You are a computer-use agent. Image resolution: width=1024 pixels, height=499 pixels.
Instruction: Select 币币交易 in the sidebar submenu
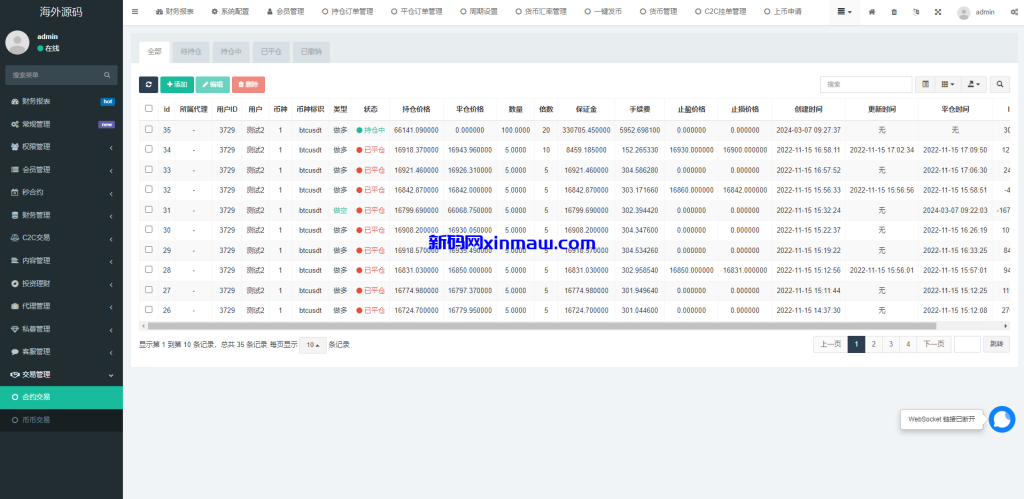coord(61,420)
